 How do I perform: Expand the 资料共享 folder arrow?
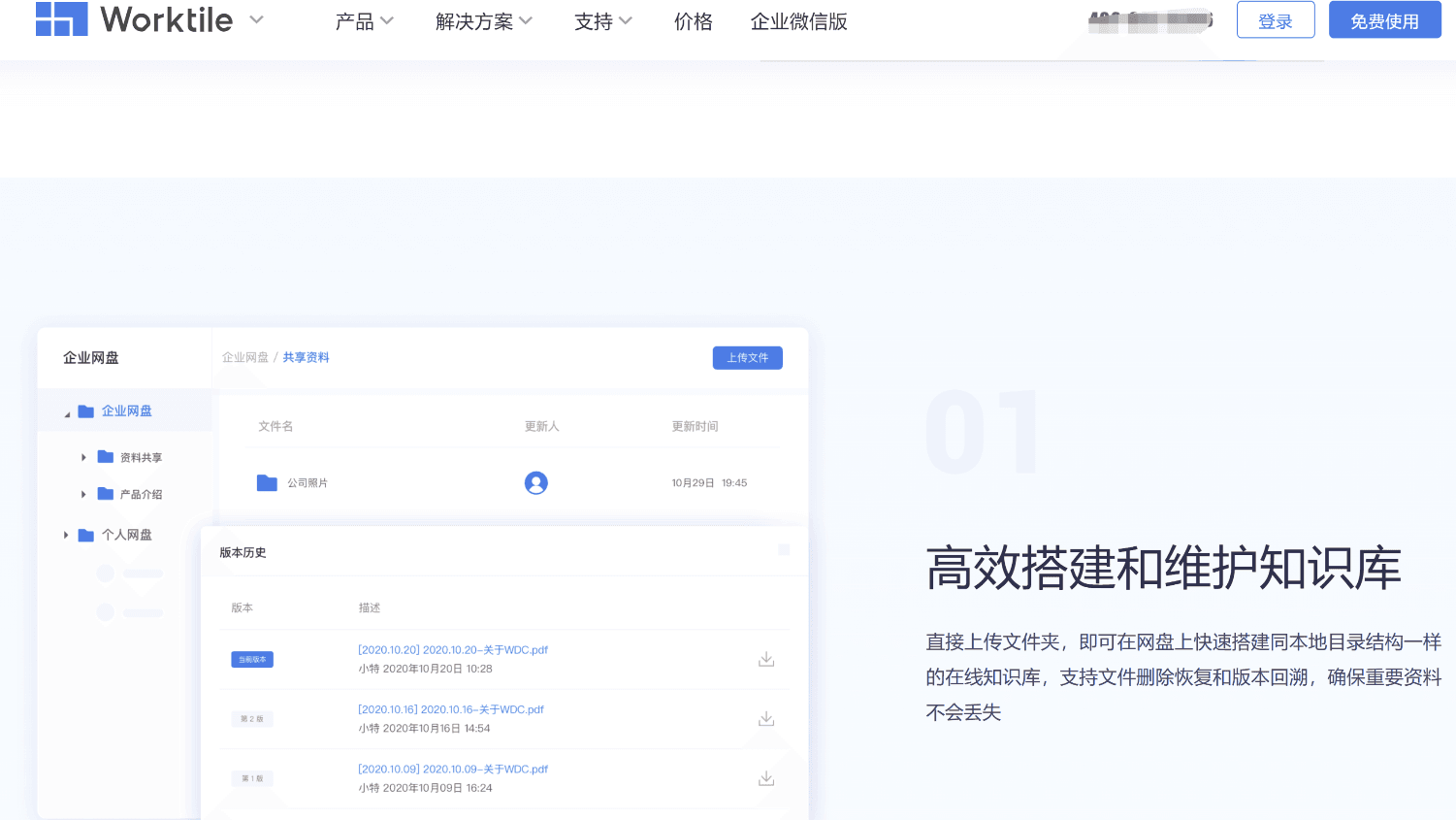pos(83,457)
